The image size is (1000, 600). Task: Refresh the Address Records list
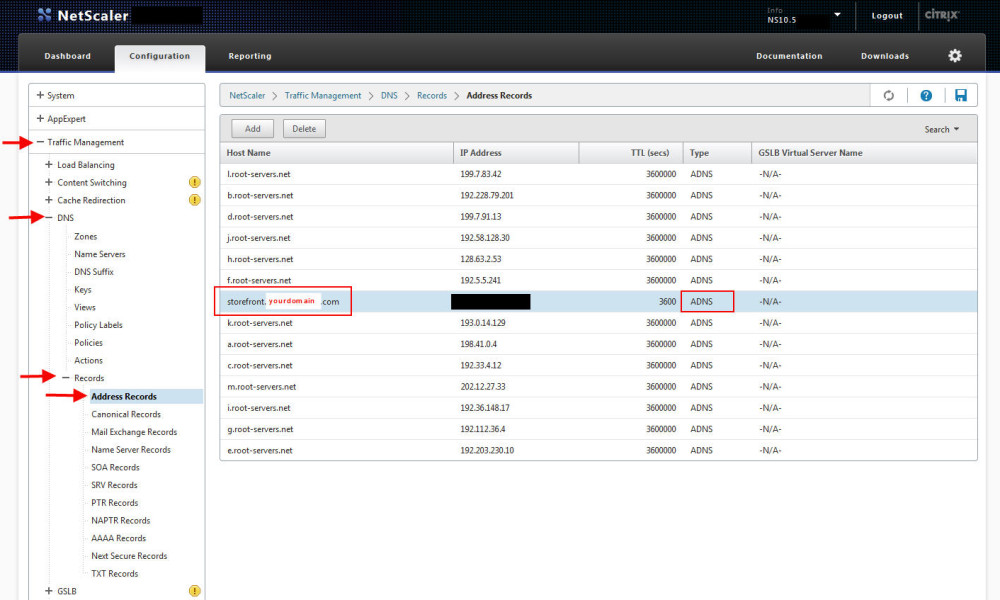tap(889, 95)
